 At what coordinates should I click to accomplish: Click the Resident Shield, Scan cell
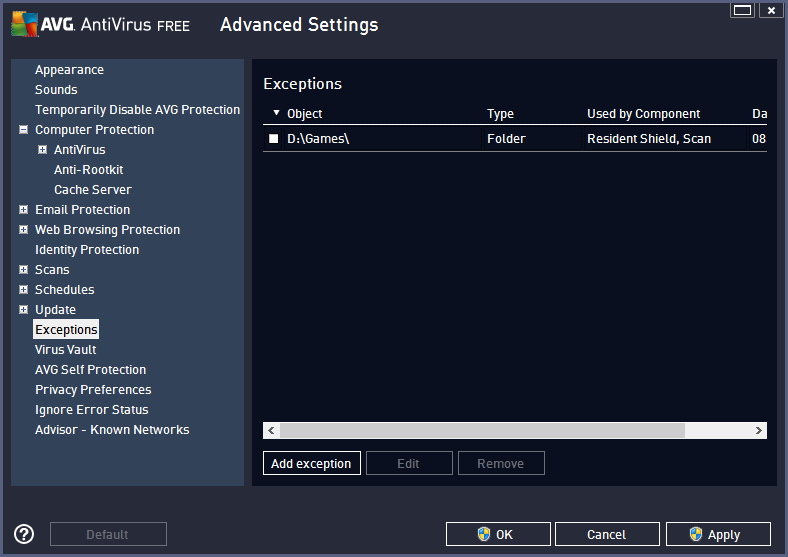[x=649, y=139]
